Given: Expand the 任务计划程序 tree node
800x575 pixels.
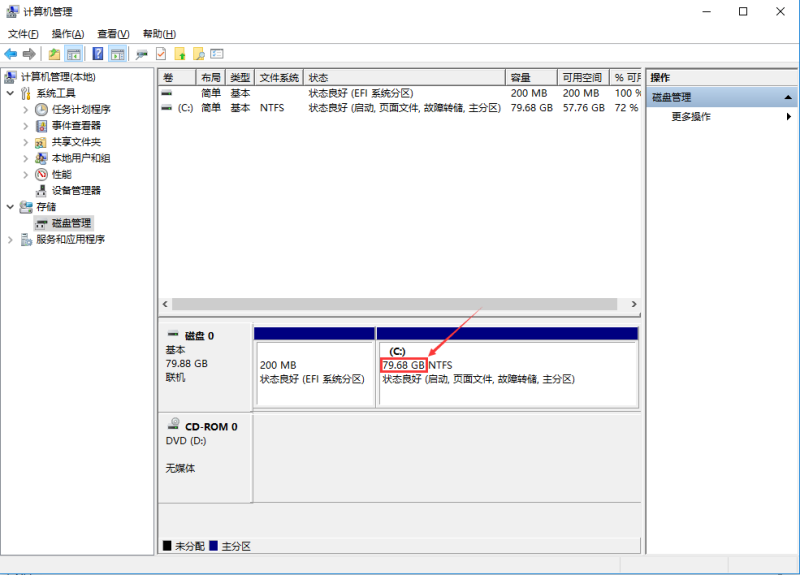Looking at the screenshot, I should pos(26,109).
